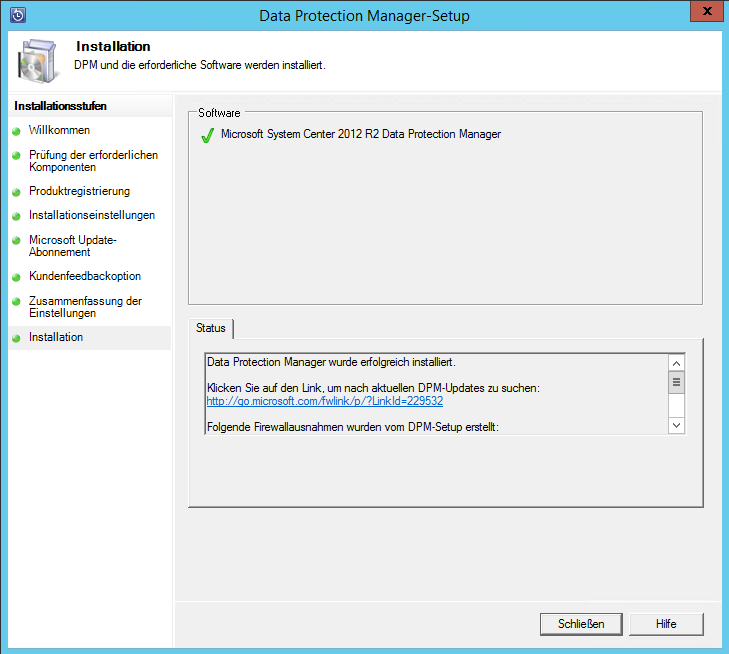The width and height of the screenshot is (729, 654).
Task: Click green bullet next to Willkommen
Action: [x=17, y=131]
